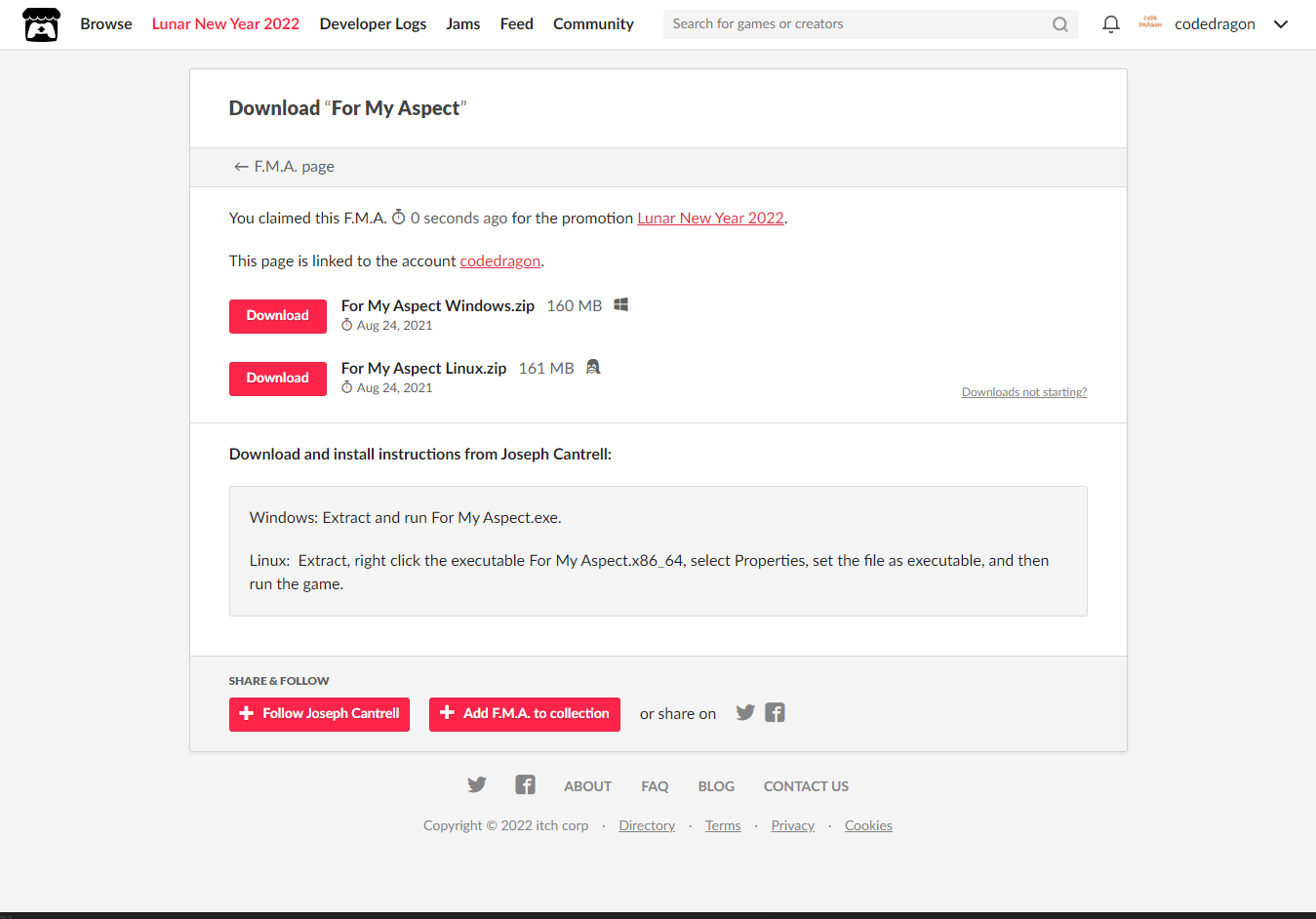Open the codedragon account link
The height and width of the screenshot is (919, 1316).
pyautogui.click(x=499, y=261)
